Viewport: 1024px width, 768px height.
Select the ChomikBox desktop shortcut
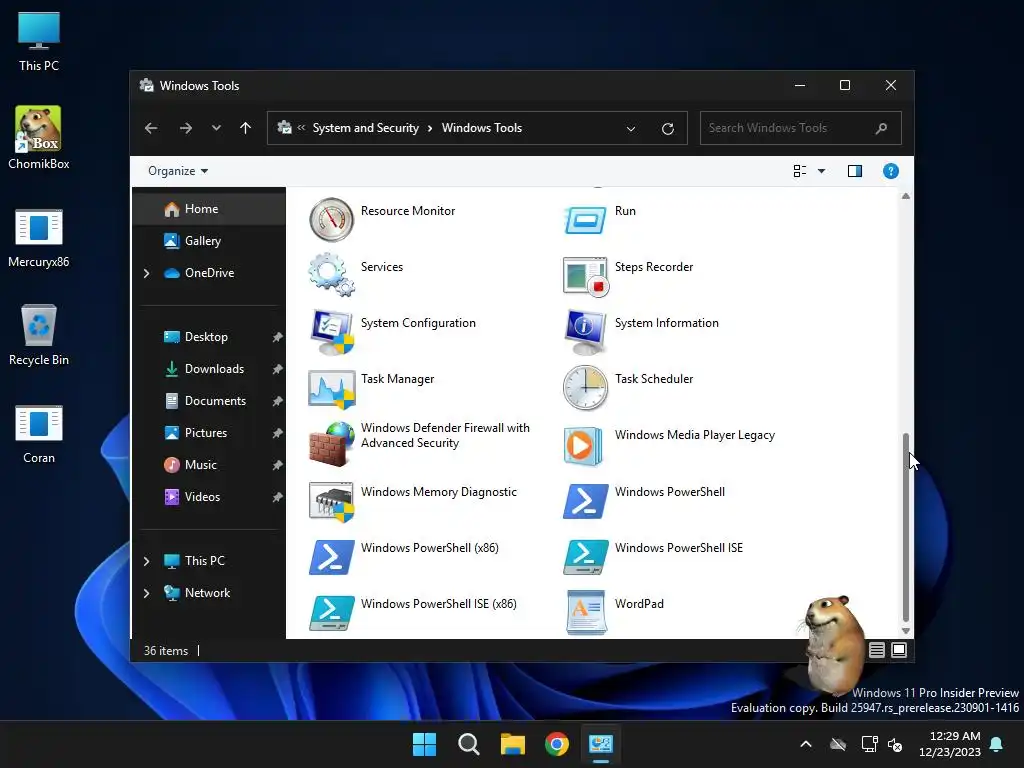(x=39, y=138)
